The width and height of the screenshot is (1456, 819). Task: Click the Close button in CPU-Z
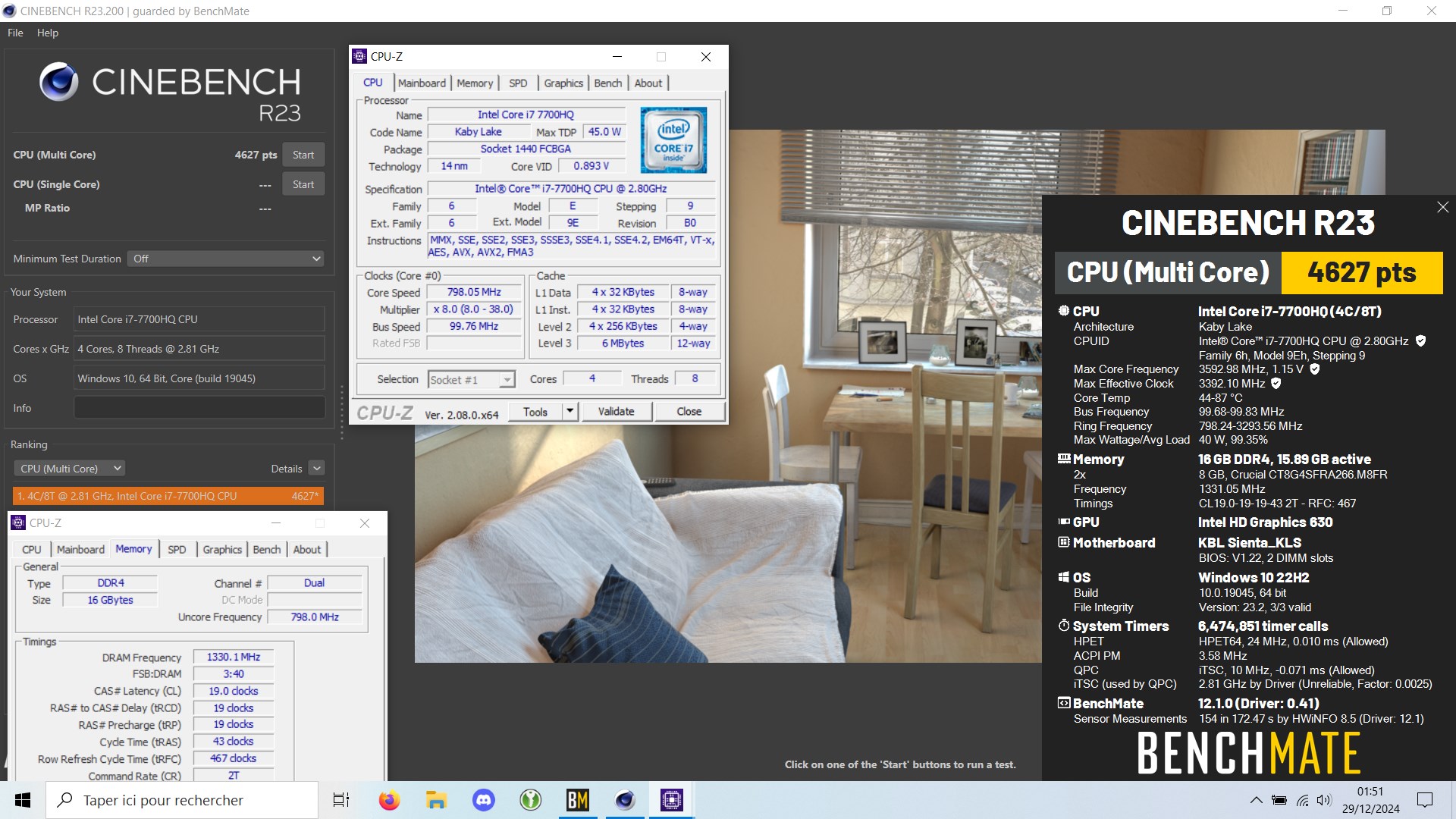pos(689,411)
